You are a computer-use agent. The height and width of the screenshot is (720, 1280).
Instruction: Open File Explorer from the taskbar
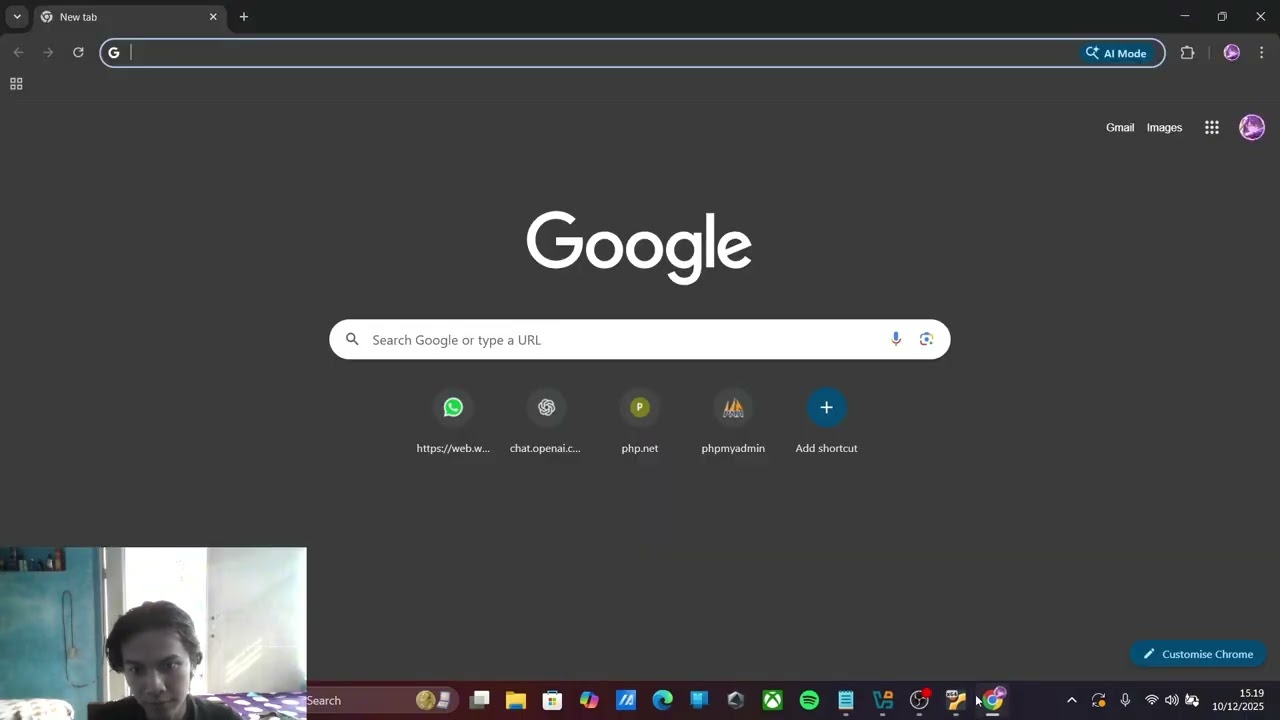tap(516, 700)
